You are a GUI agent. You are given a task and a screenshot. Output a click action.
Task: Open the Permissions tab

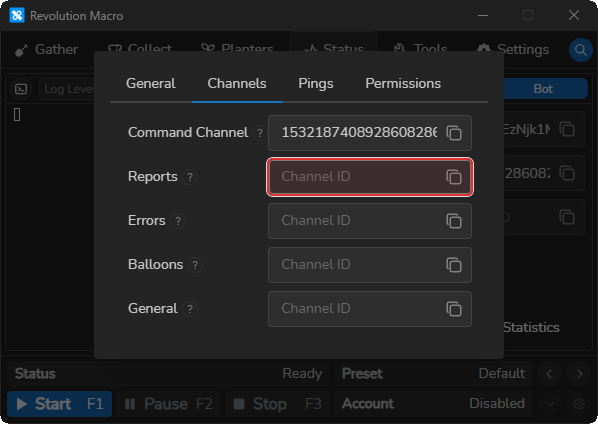[x=403, y=84]
